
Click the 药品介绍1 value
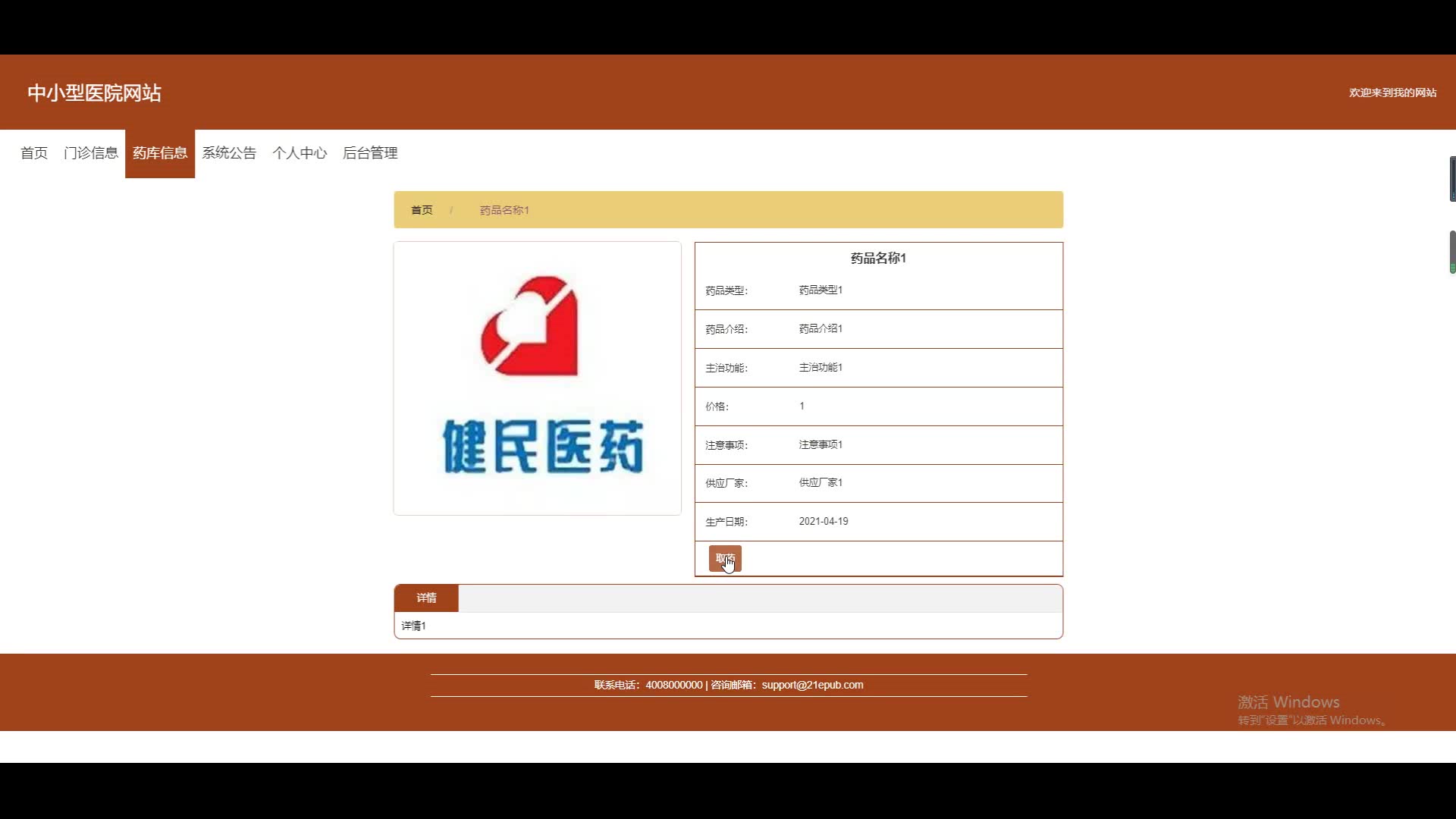click(x=821, y=329)
